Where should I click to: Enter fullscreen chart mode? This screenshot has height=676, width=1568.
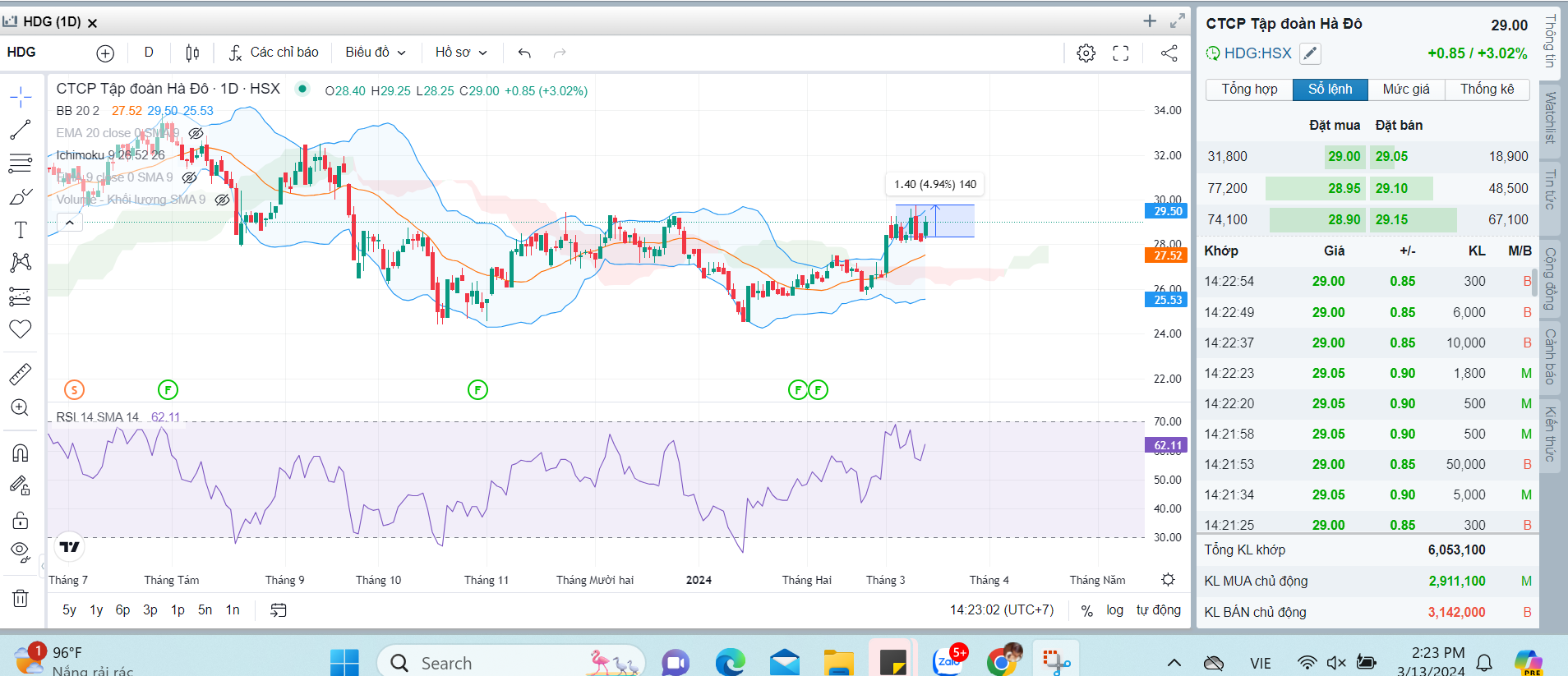click(x=1120, y=53)
